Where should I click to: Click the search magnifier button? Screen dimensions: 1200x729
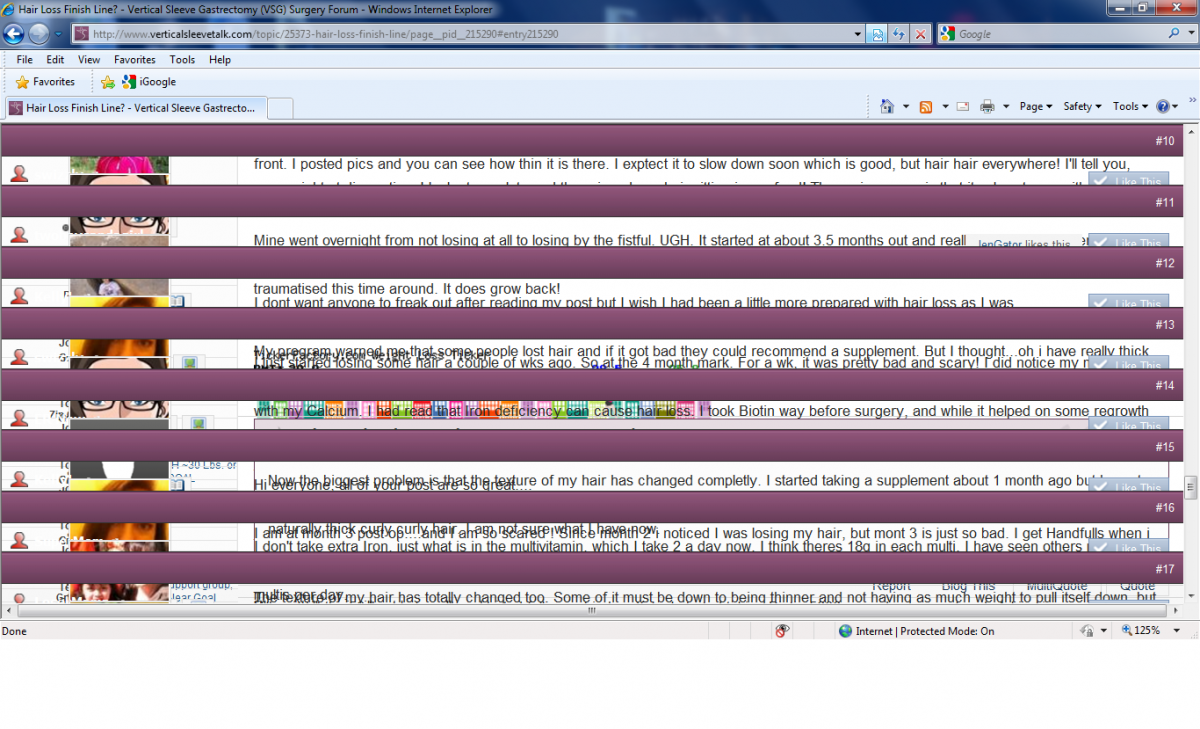(x=1174, y=33)
